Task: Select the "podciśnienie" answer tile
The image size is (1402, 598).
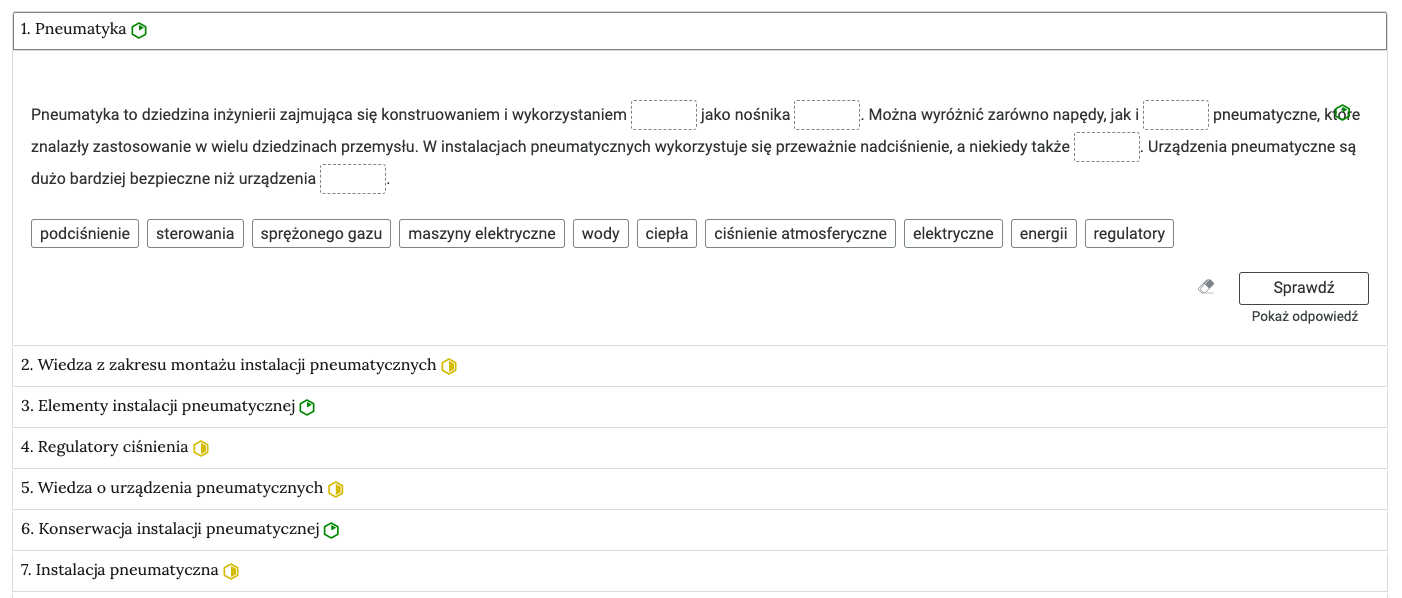Action: pyautogui.click(x=84, y=233)
